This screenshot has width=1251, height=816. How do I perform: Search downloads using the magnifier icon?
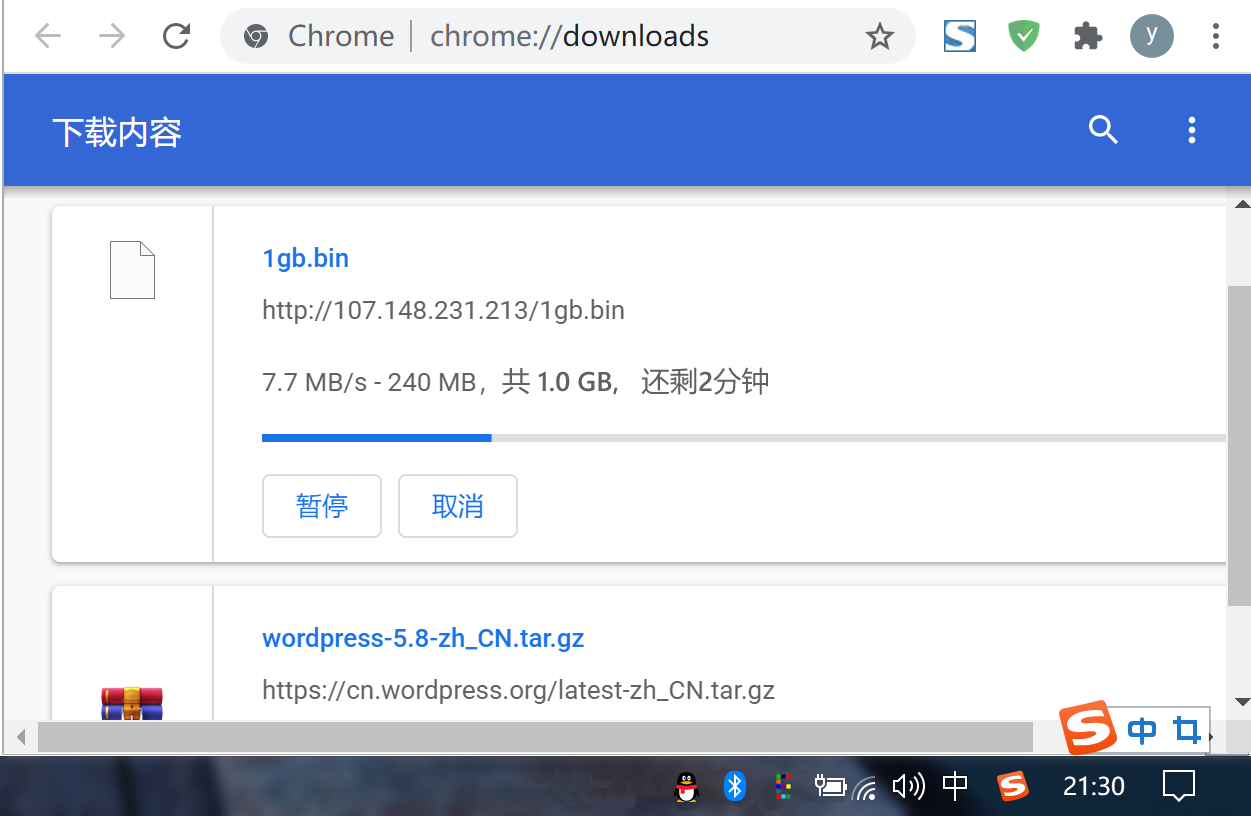[1103, 130]
